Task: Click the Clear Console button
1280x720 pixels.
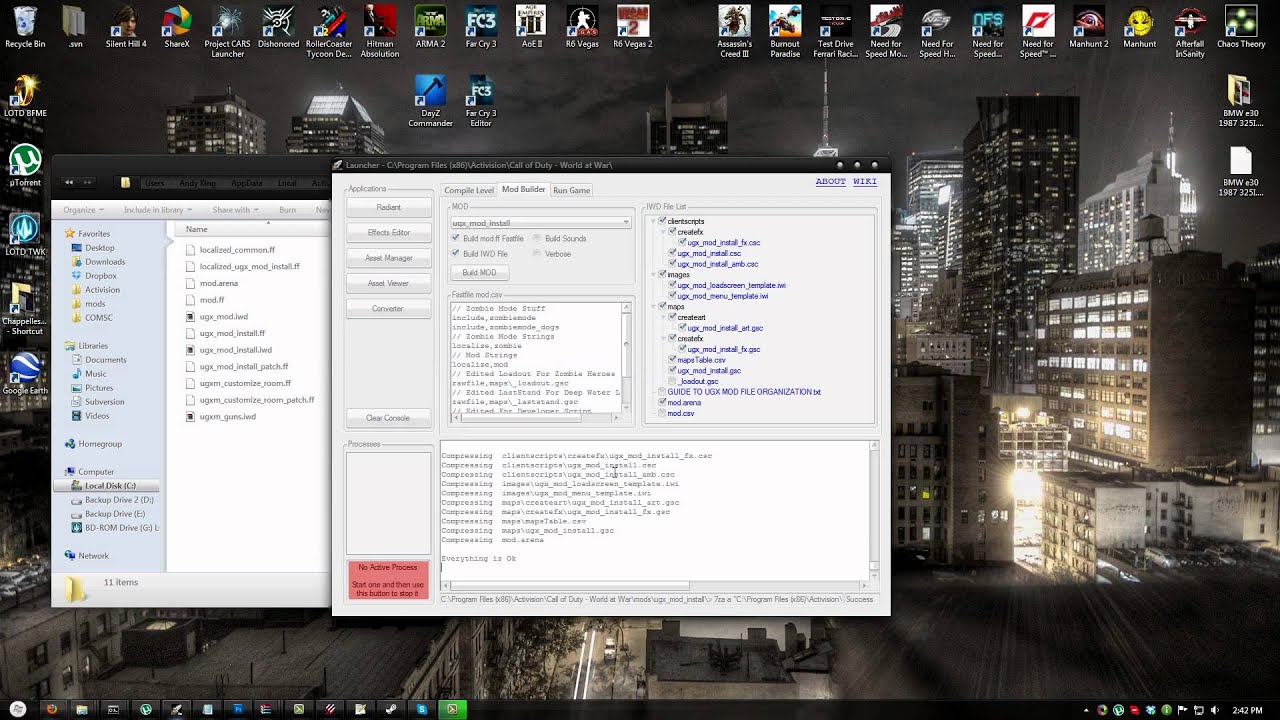Action: tap(388, 418)
